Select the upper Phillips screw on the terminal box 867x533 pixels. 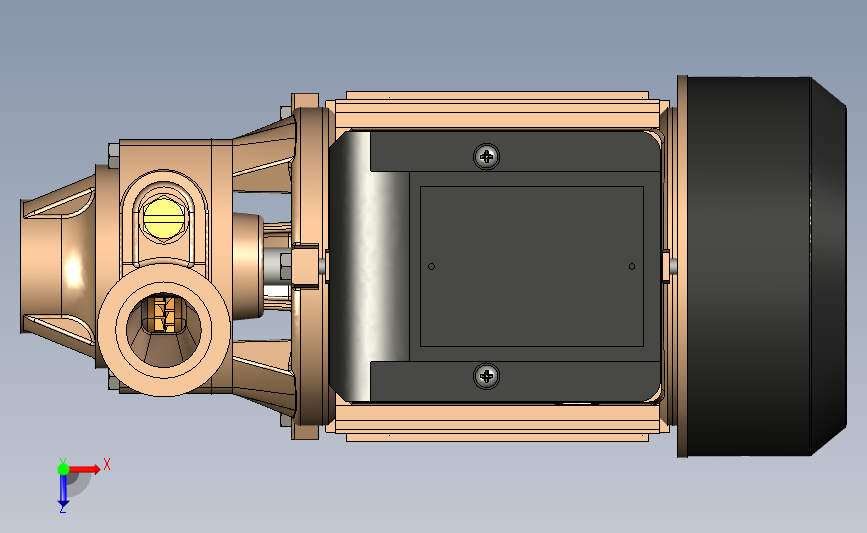click(x=487, y=157)
